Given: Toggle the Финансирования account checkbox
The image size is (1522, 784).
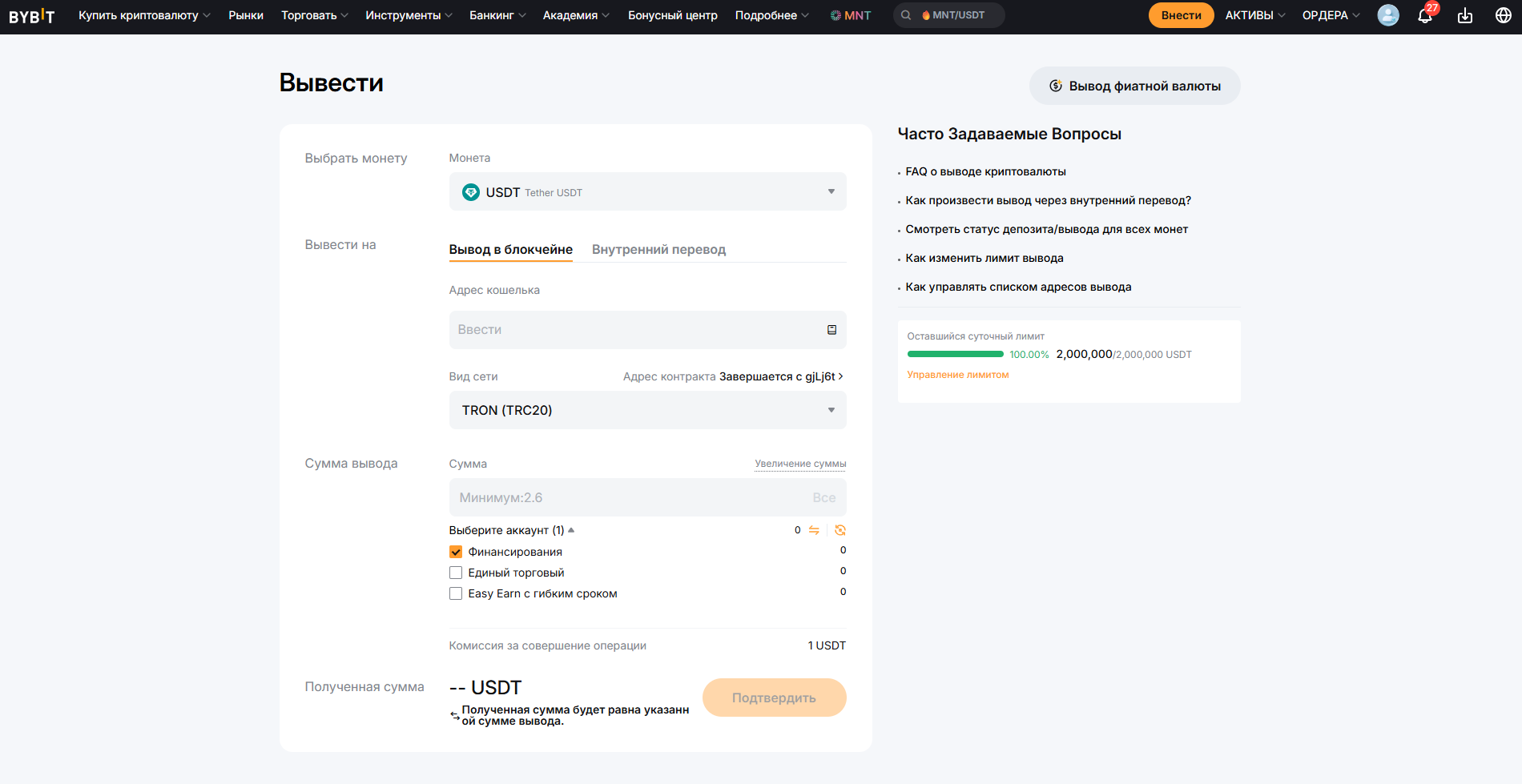Looking at the screenshot, I should [456, 552].
